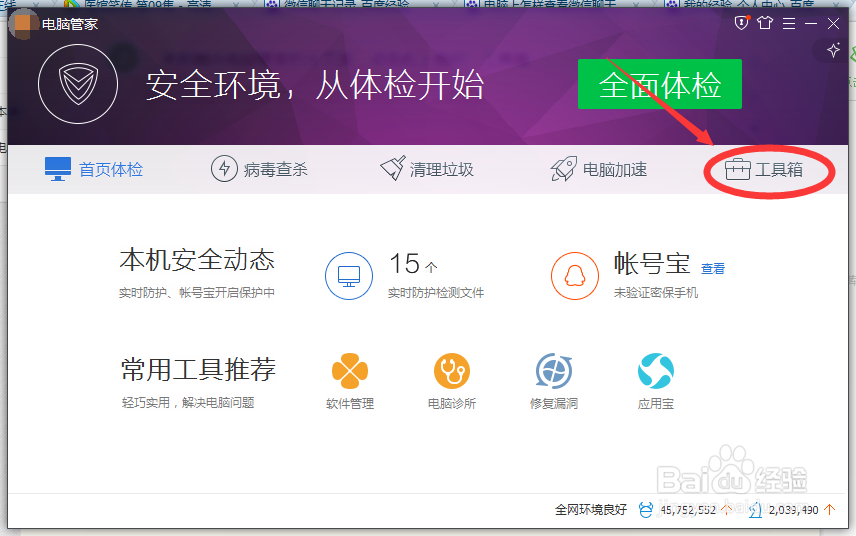
Task: Open the 工具箱 toolbox tab
Action: [764, 170]
